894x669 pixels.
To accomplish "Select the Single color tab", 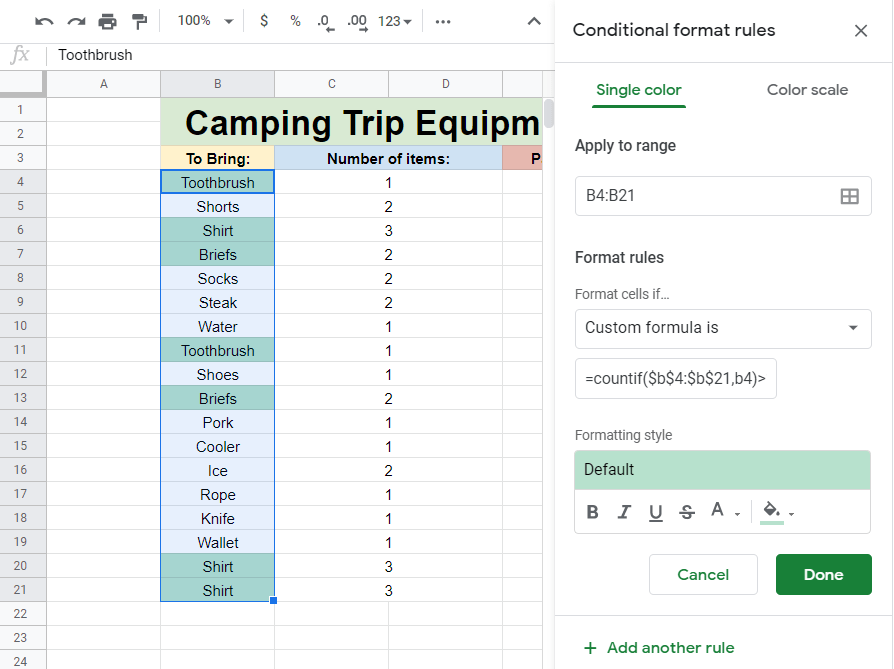I will click(x=638, y=89).
